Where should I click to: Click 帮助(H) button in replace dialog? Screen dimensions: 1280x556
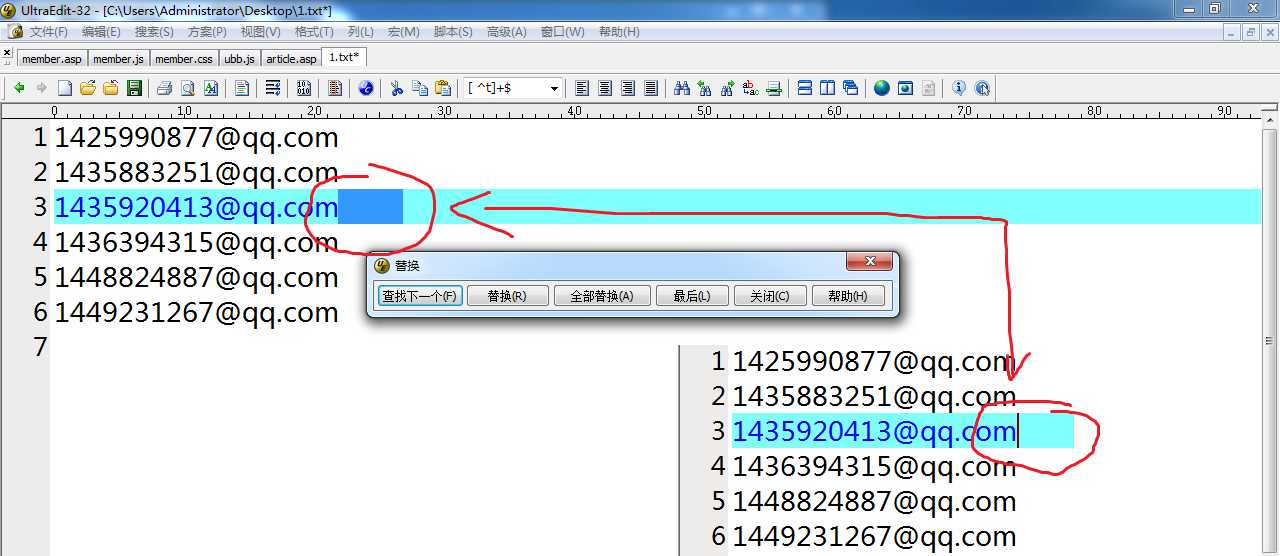(848, 296)
